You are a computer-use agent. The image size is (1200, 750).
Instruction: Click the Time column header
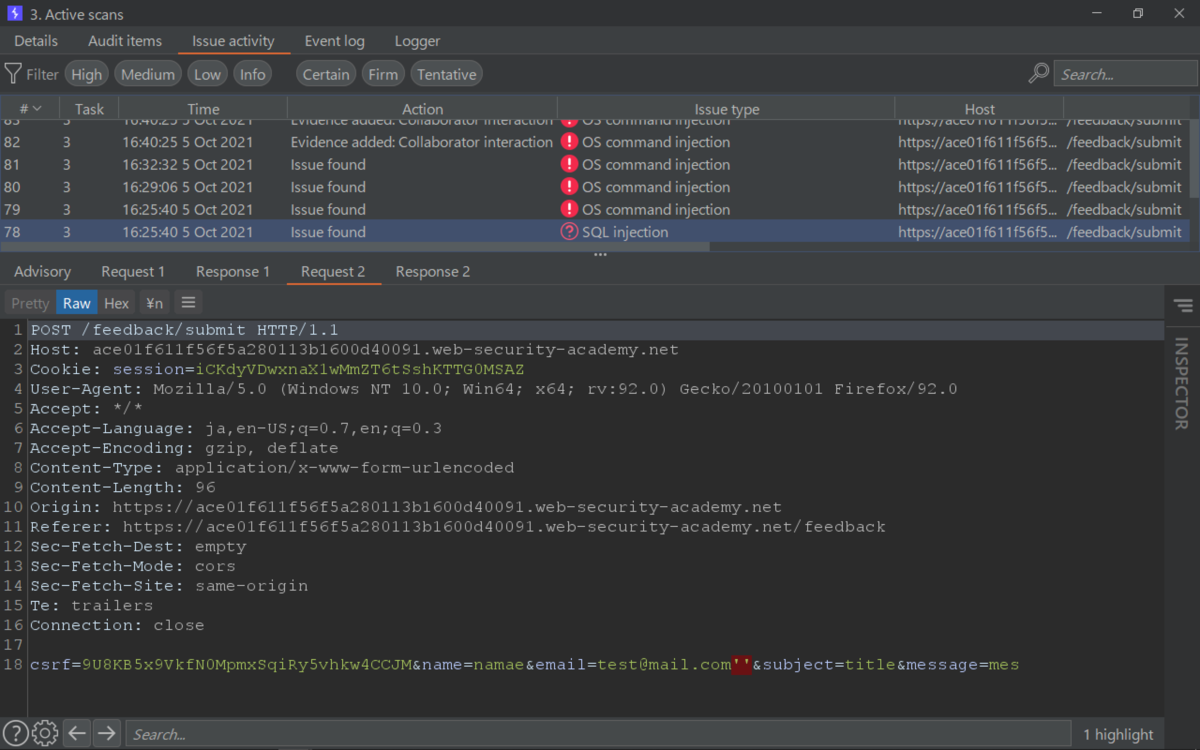(203, 109)
